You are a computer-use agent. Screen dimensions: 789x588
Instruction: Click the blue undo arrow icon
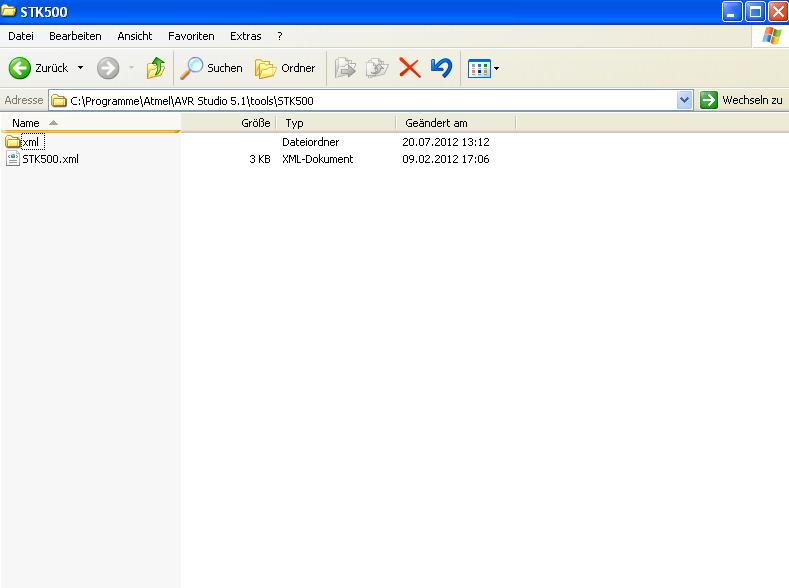(x=441, y=68)
